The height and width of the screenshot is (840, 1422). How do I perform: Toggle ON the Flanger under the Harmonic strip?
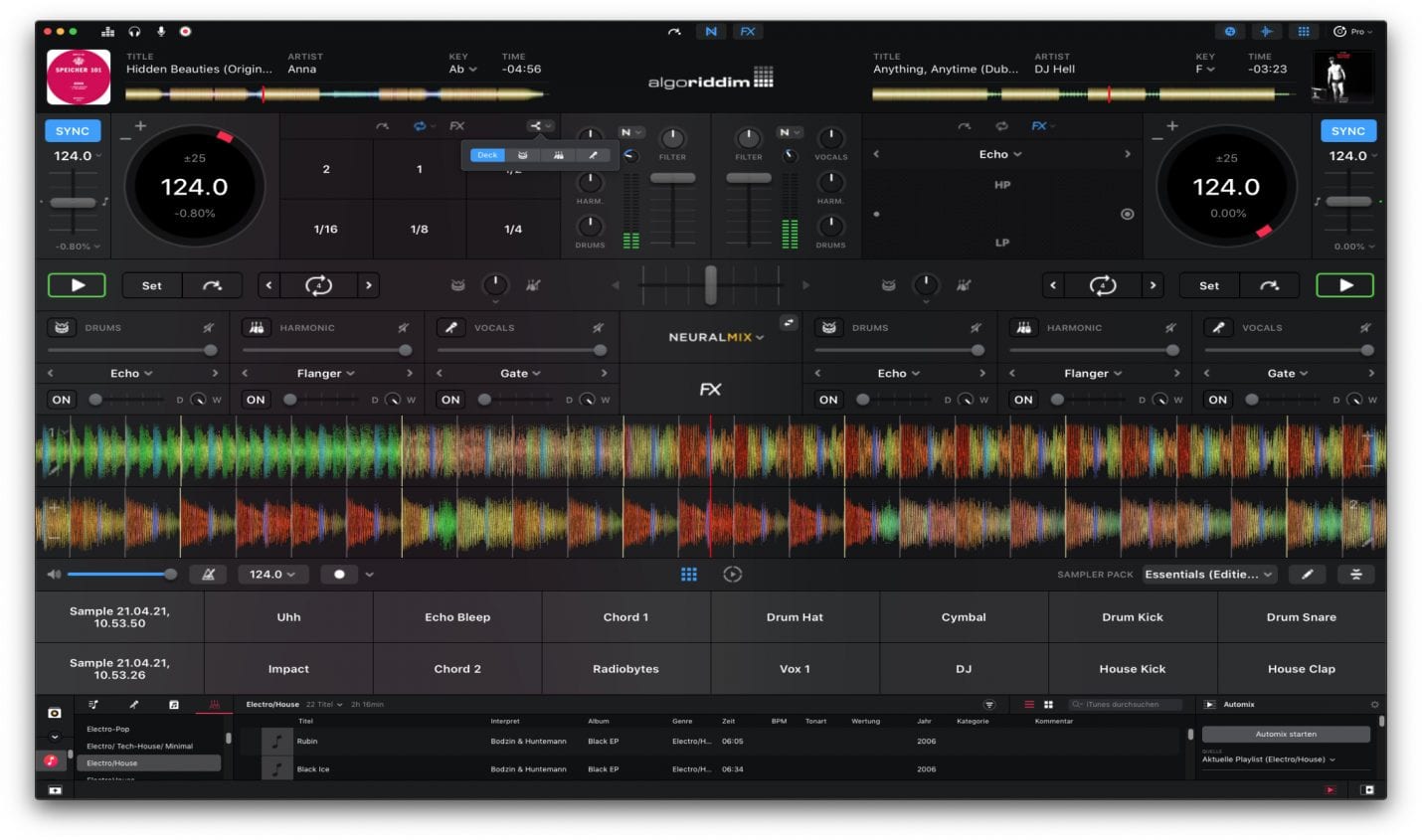tap(255, 399)
